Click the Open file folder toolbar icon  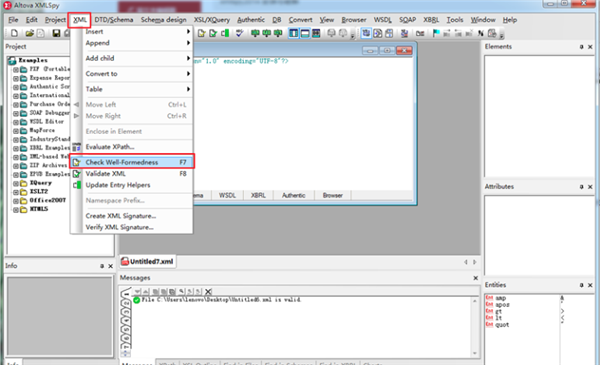[29, 34]
